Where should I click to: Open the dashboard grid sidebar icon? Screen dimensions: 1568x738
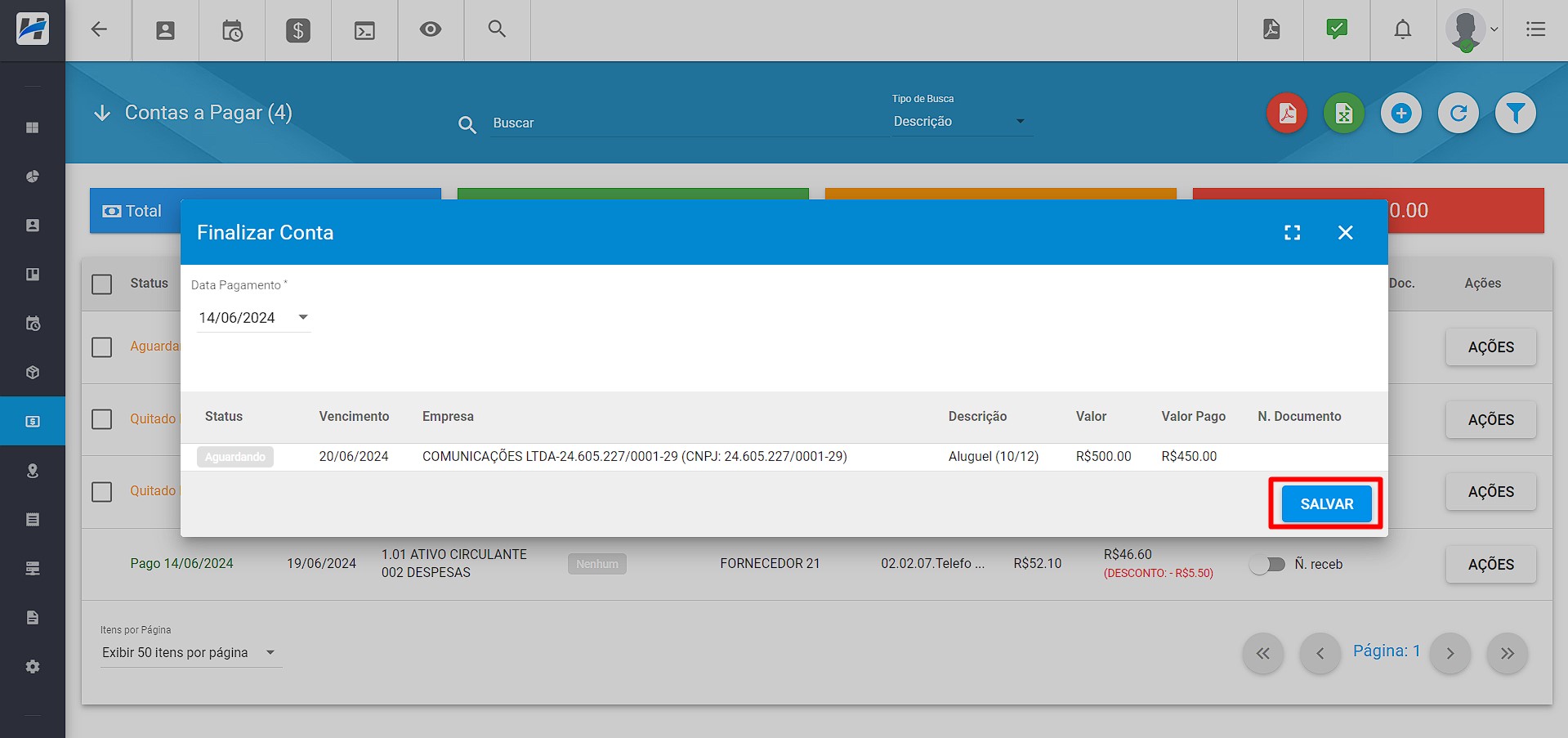pyautogui.click(x=33, y=127)
